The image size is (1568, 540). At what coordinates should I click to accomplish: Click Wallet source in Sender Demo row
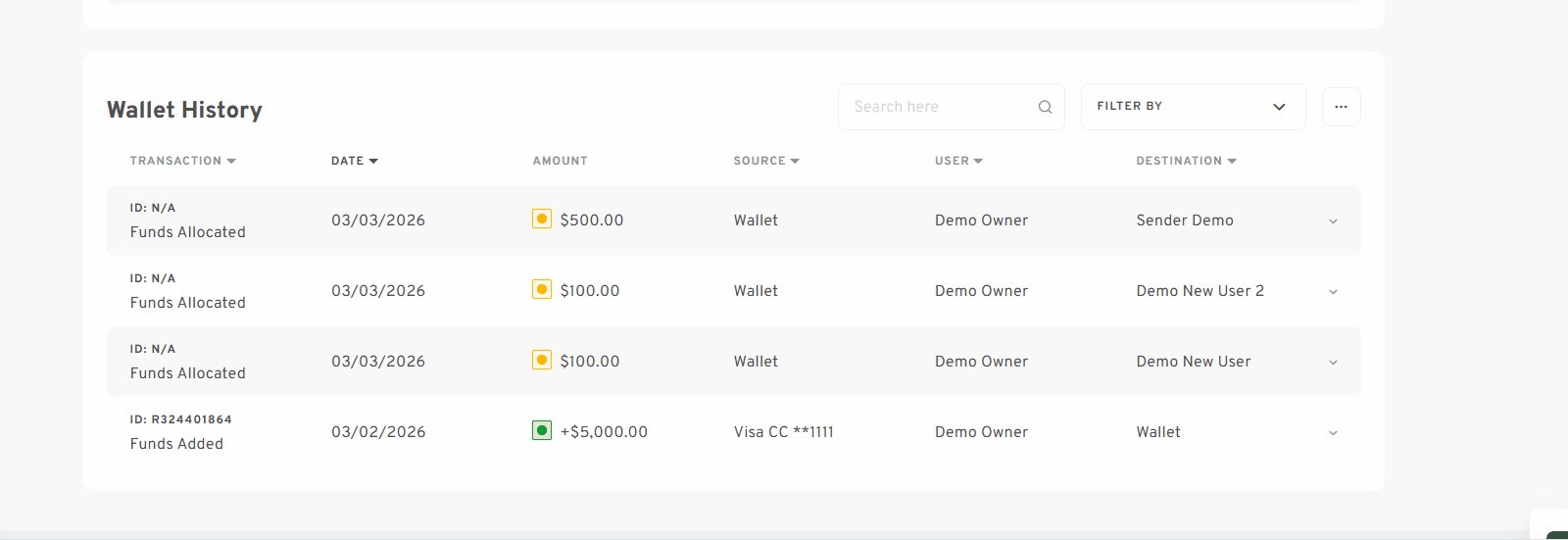(x=756, y=221)
